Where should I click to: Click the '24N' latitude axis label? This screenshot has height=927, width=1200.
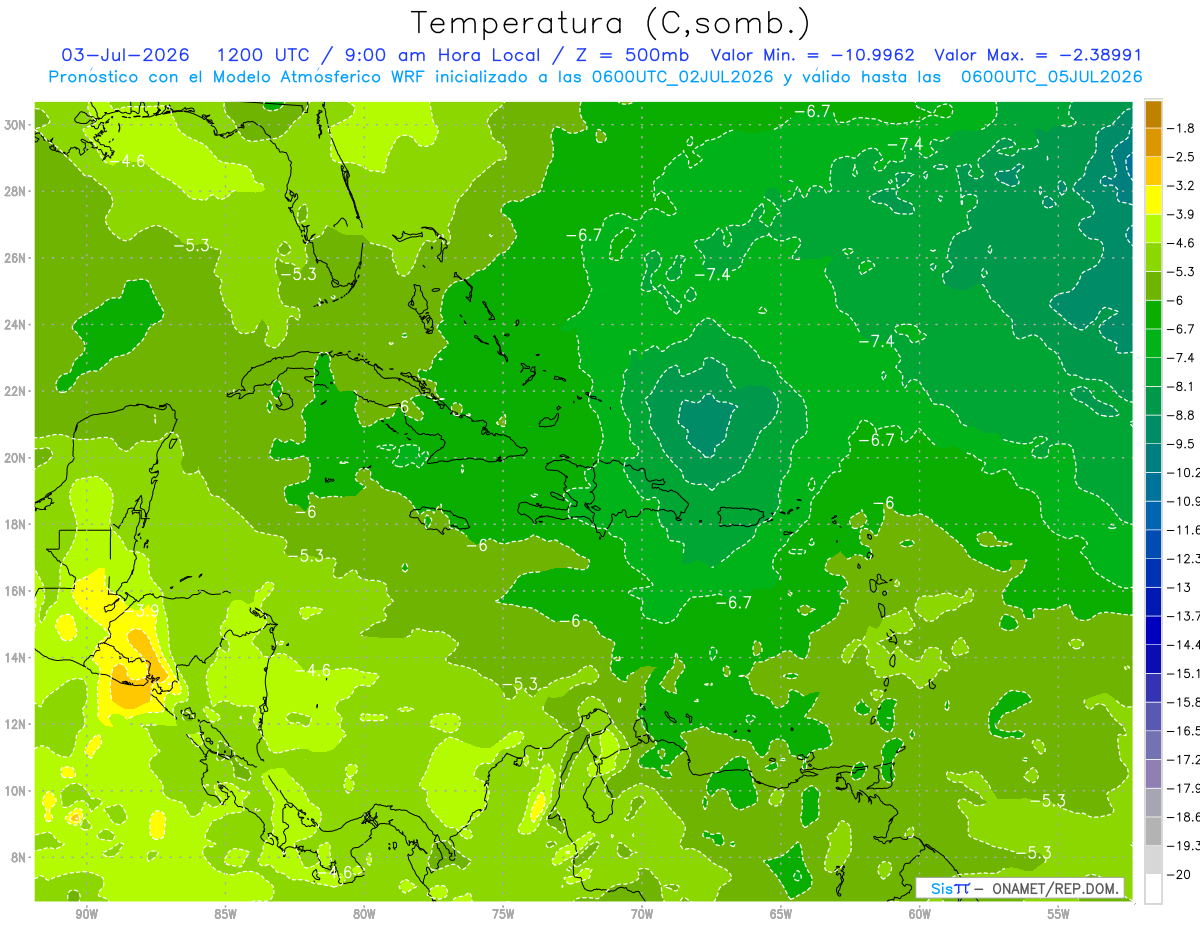point(16,324)
